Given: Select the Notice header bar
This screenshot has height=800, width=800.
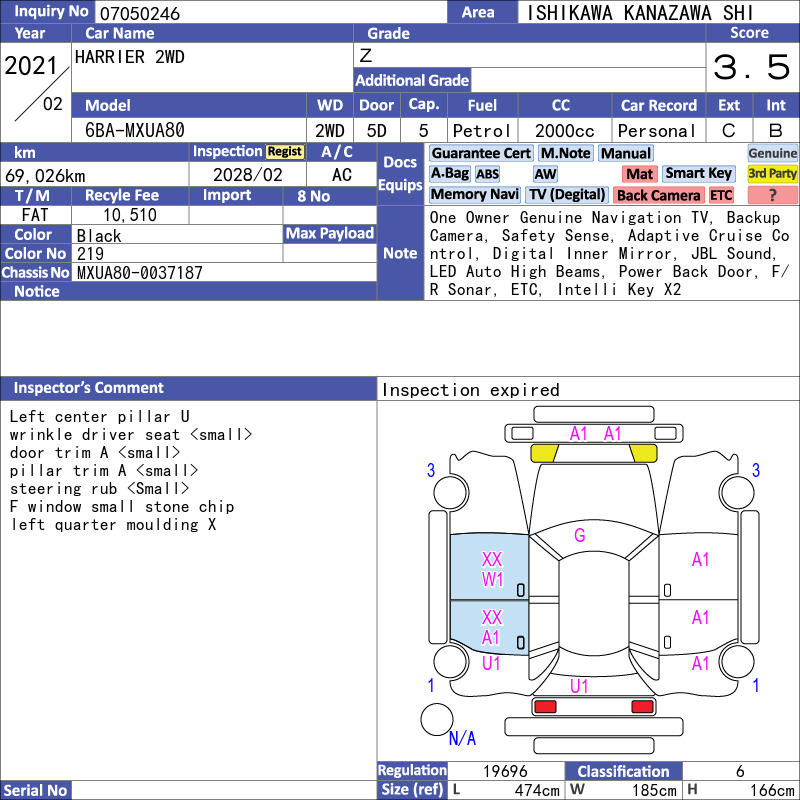Looking at the screenshot, I should click(x=188, y=291).
